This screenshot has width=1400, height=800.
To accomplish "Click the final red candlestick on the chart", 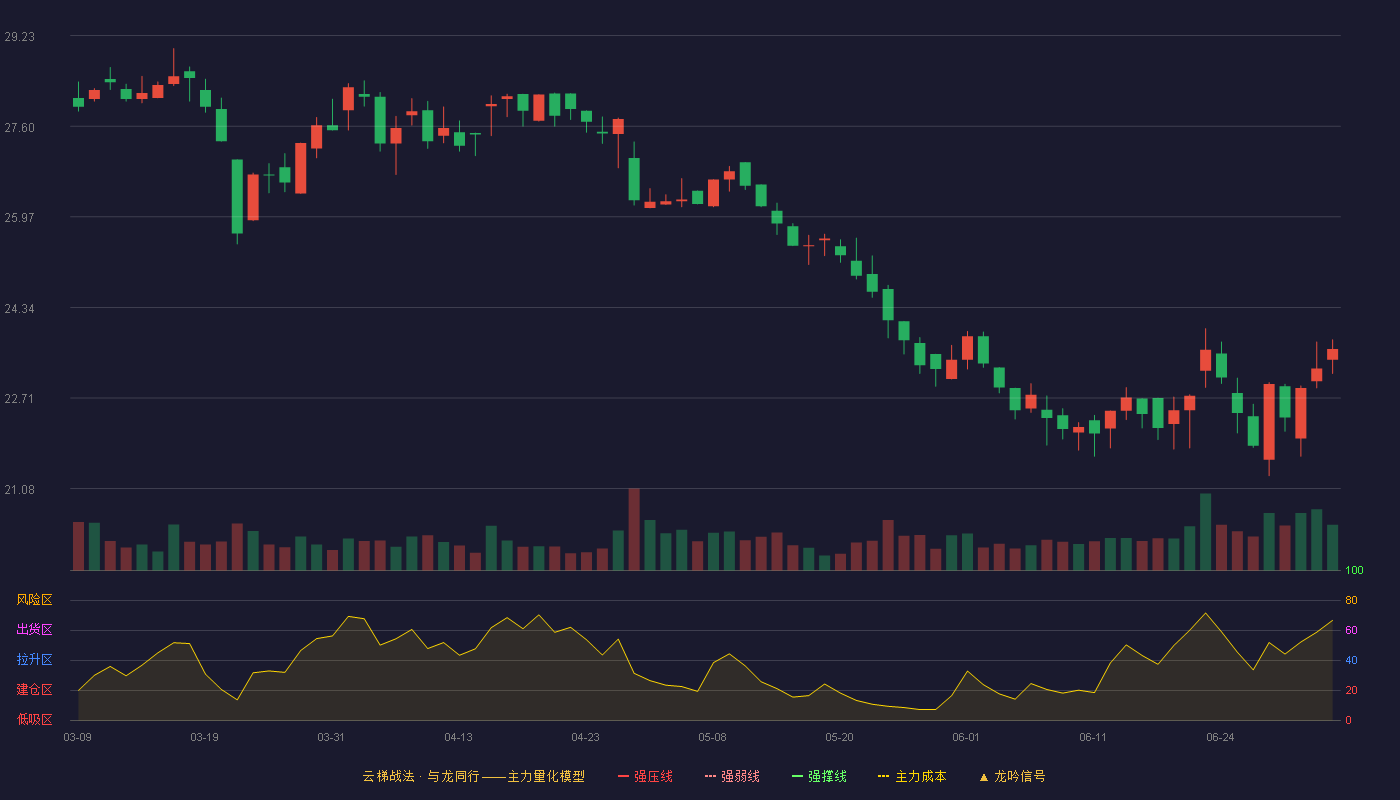I will tap(1332, 354).
